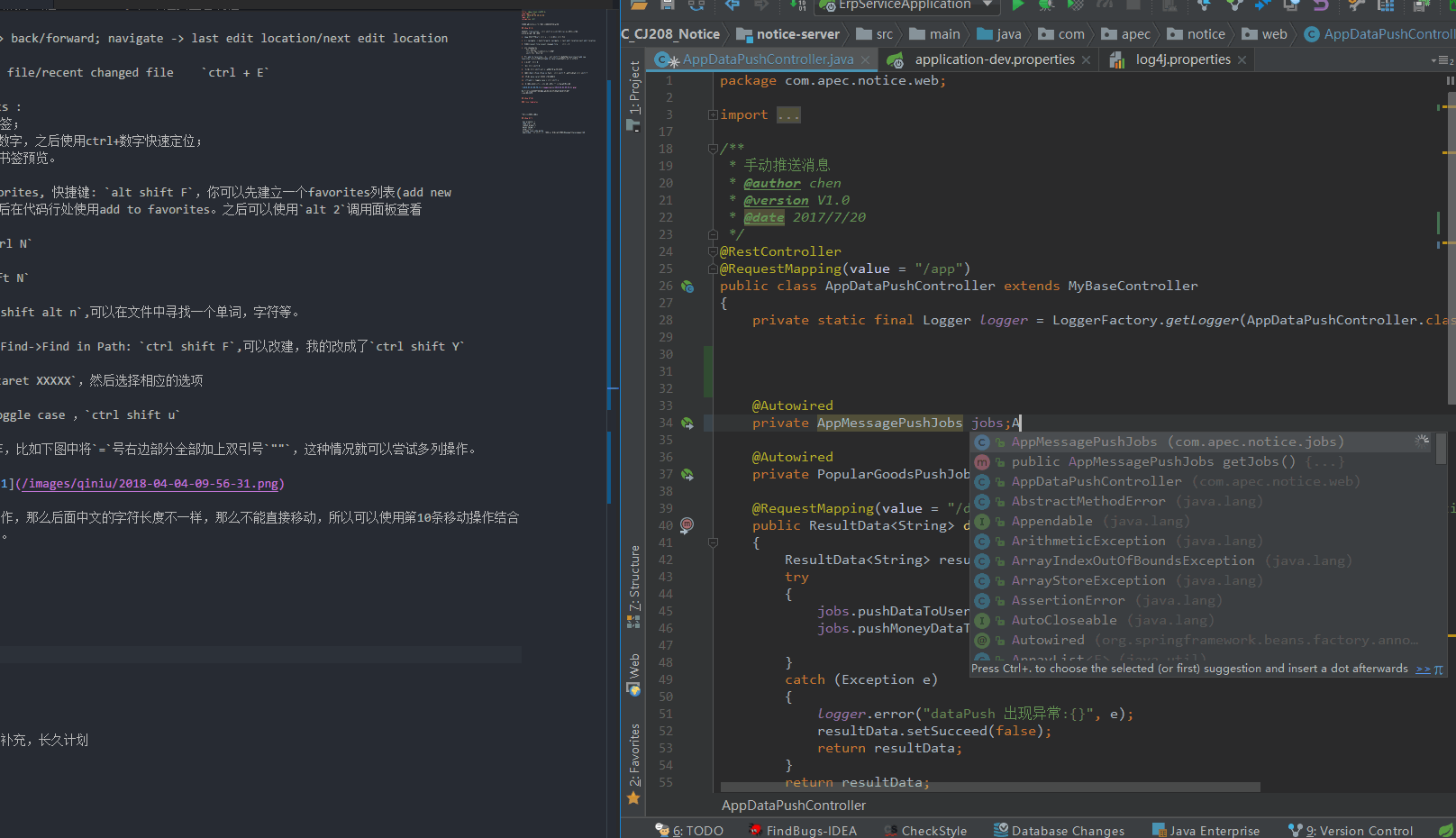This screenshot has width=1456, height=838.
Task: Collapse the Javadoc comment at line 18
Action: [713, 149]
